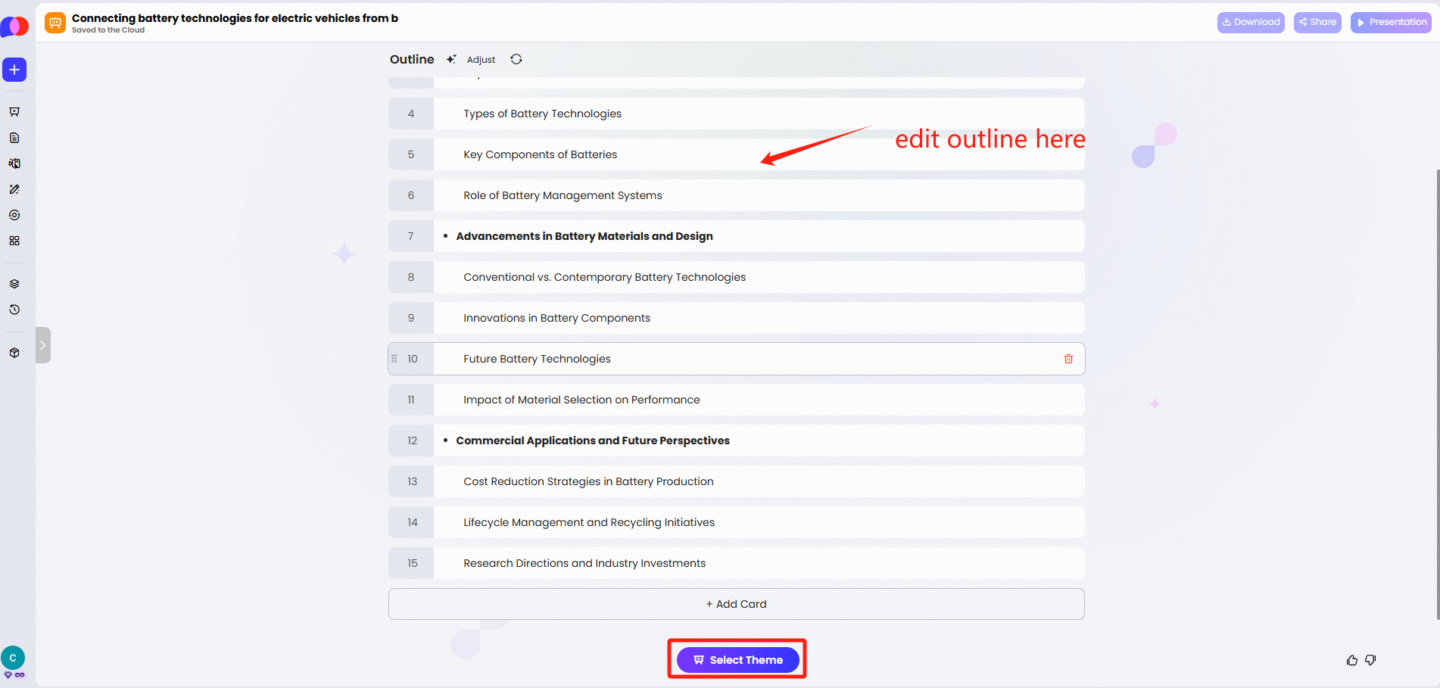Open the magic wand tool in sidebar
Screen dimensions: 1440x688
coord(14,189)
